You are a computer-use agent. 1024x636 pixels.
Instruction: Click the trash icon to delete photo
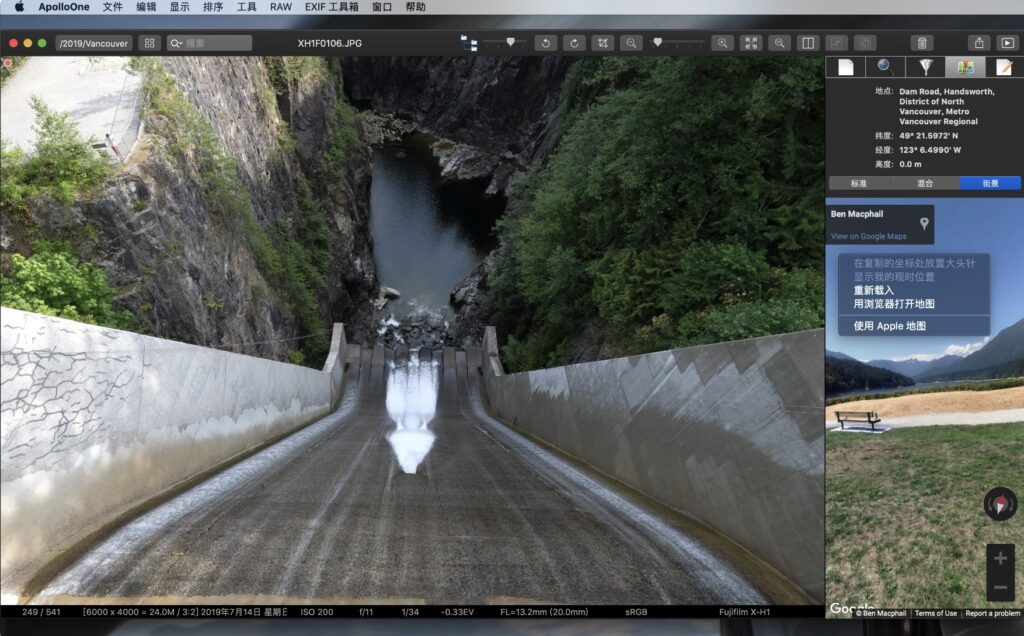921,43
